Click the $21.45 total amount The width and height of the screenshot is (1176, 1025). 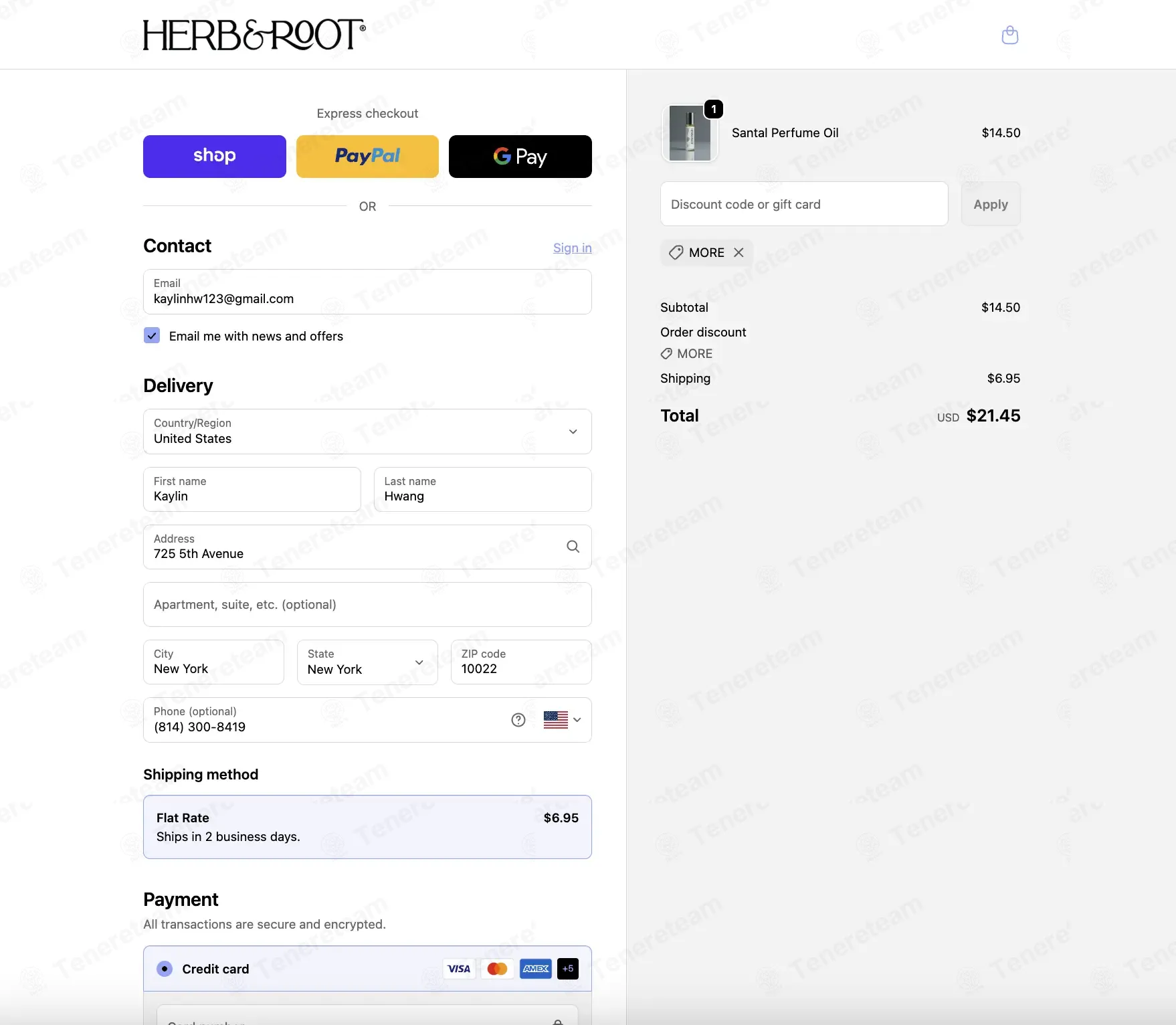(x=993, y=416)
